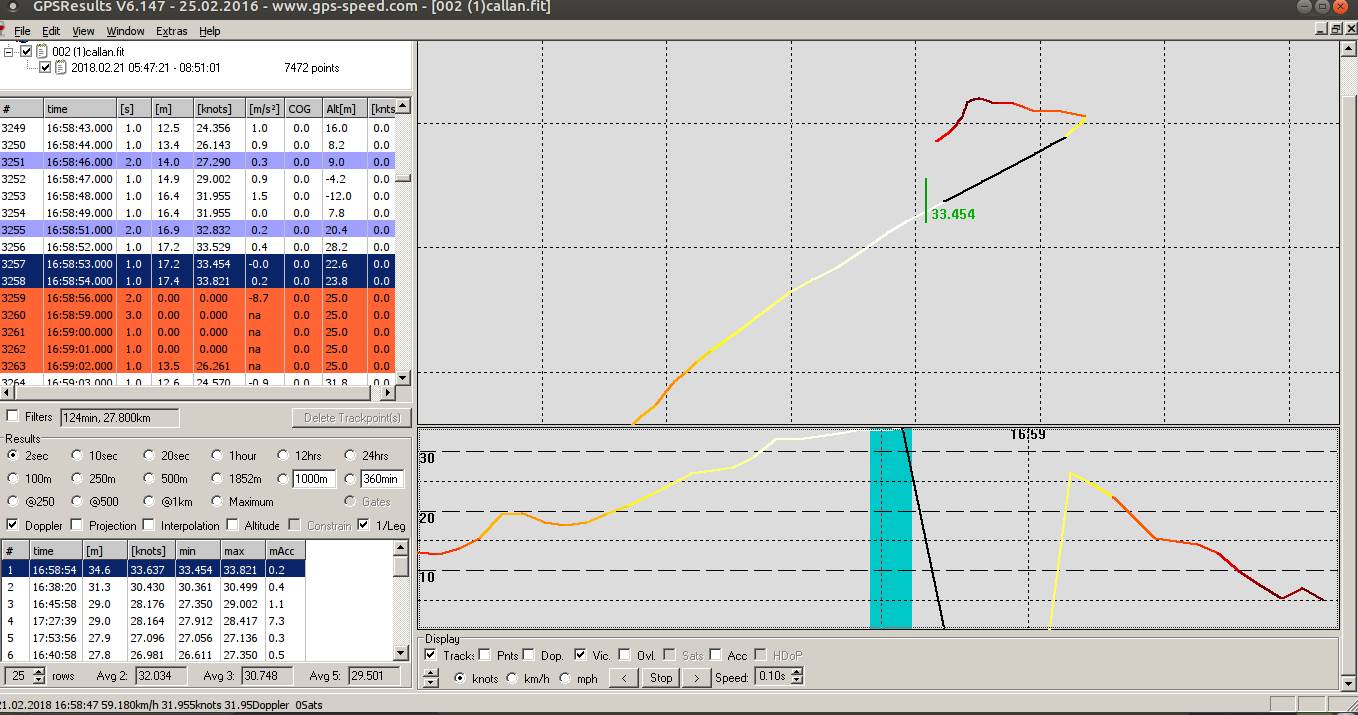The width and height of the screenshot is (1358, 715).
Task: Click the Speed 0.10s spinner arrows
Action: (x=797, y=677)
